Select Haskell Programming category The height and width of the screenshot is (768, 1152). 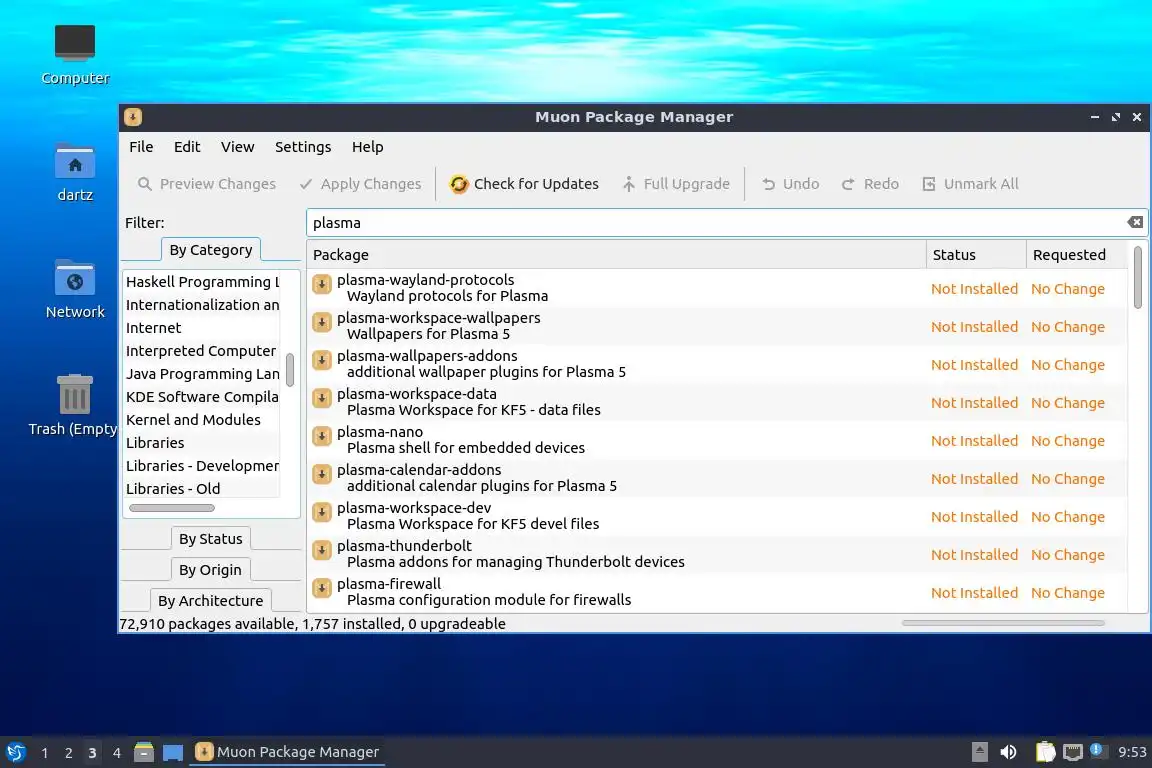click(x=202, y=281)
